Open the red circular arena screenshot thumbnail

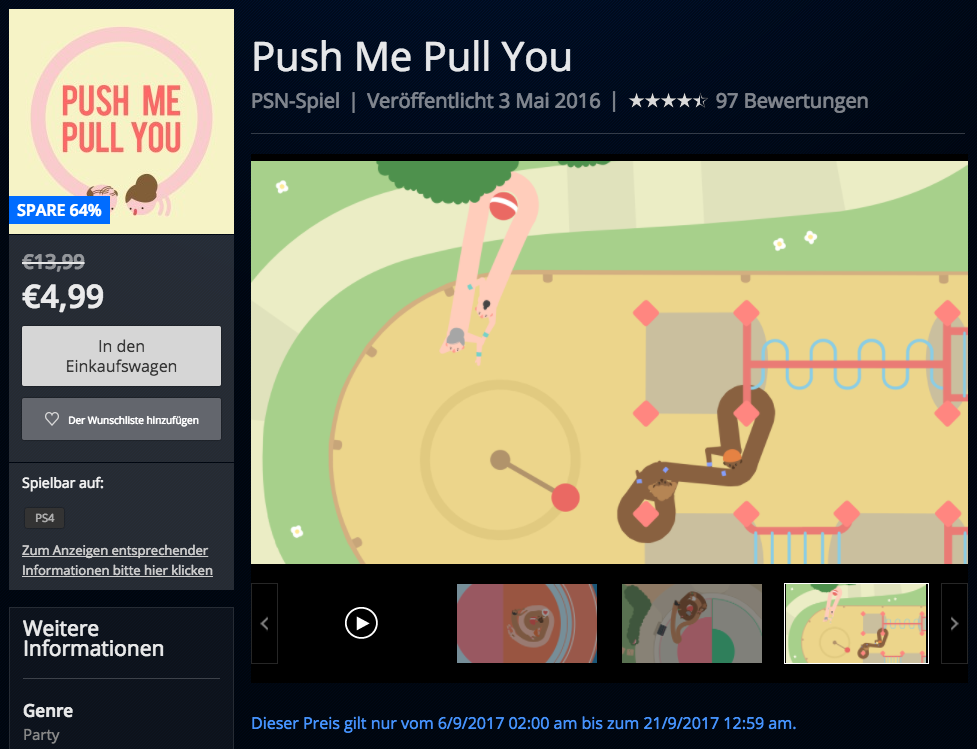527,623
